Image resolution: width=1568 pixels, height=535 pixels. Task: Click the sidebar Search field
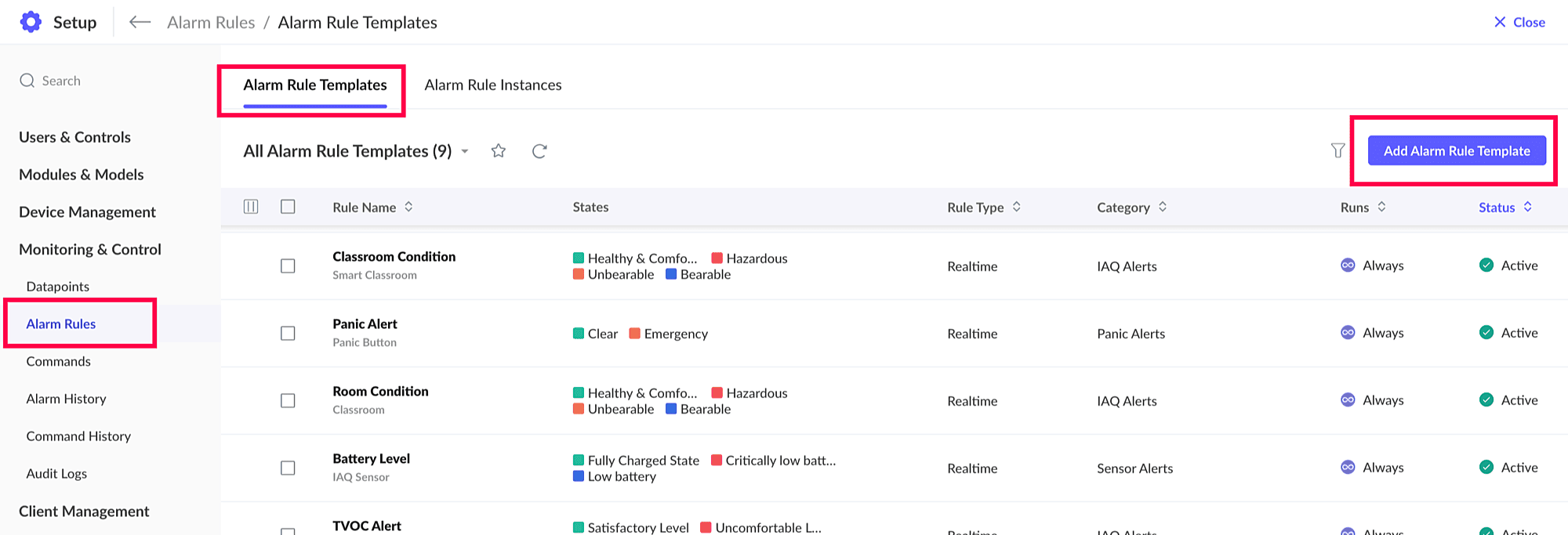[61, 81]
